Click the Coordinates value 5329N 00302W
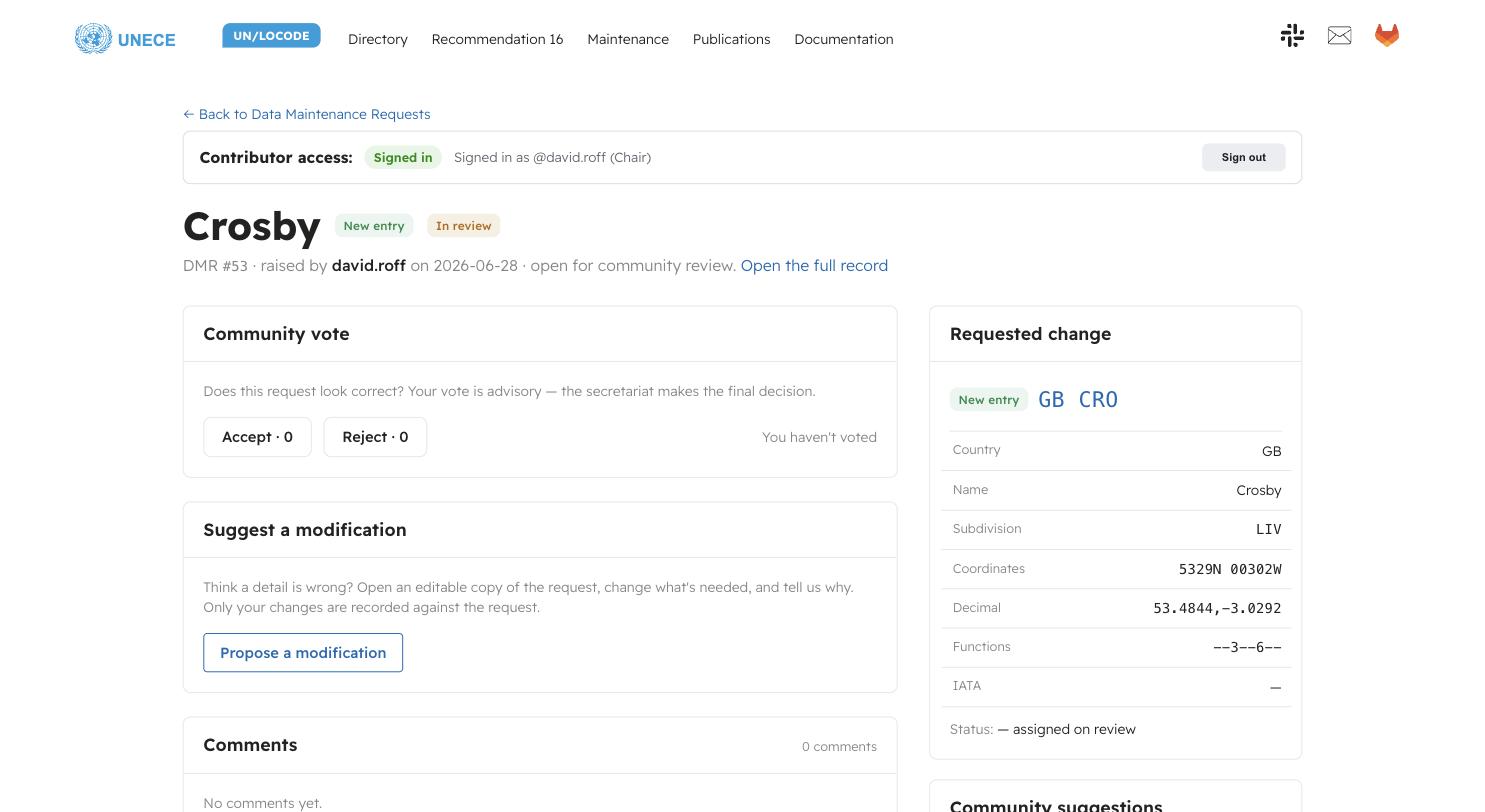Image resolution: width=1485 pixels, height=812 pixels. coord(1230,569)
